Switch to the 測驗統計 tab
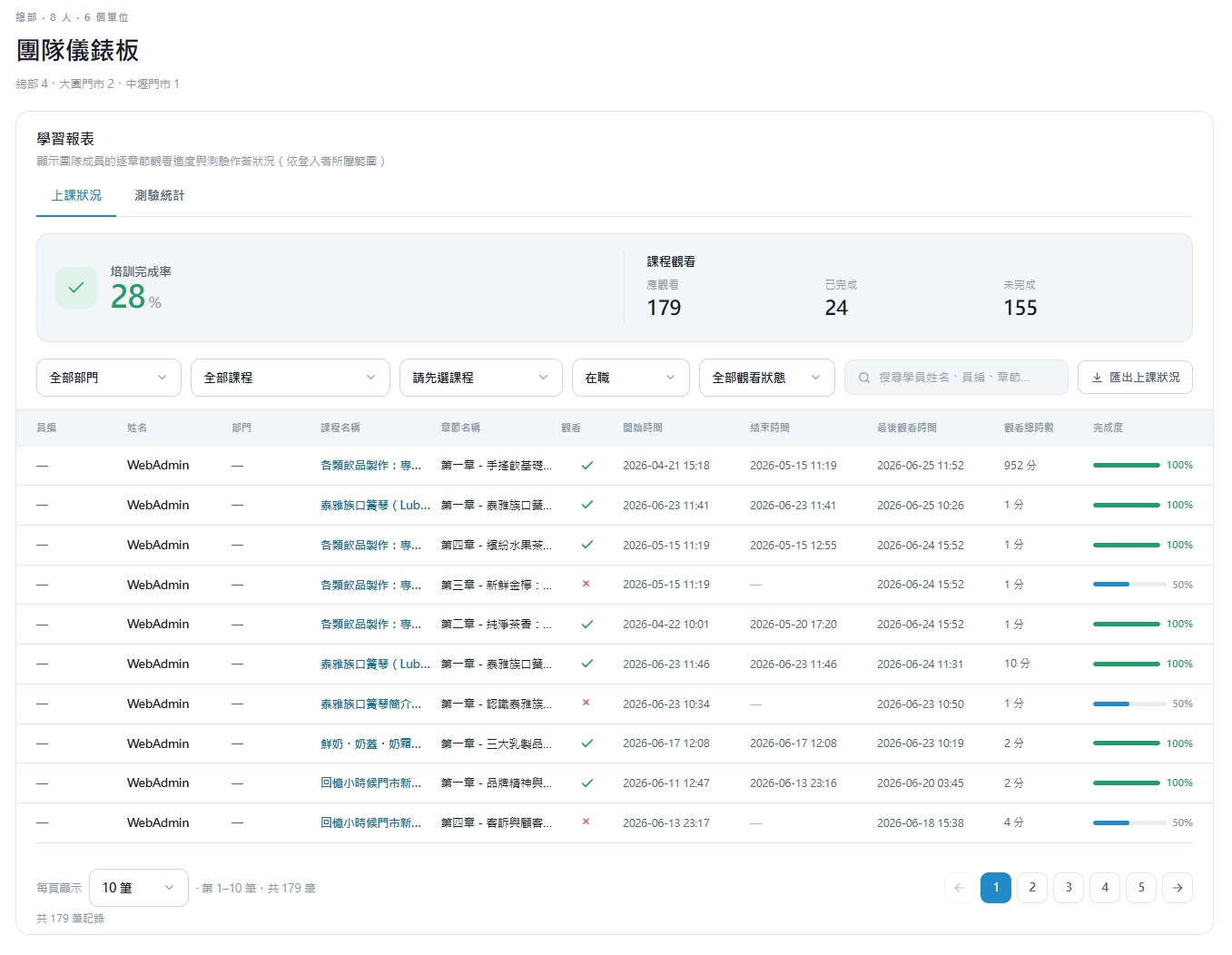 pos(160,196)
